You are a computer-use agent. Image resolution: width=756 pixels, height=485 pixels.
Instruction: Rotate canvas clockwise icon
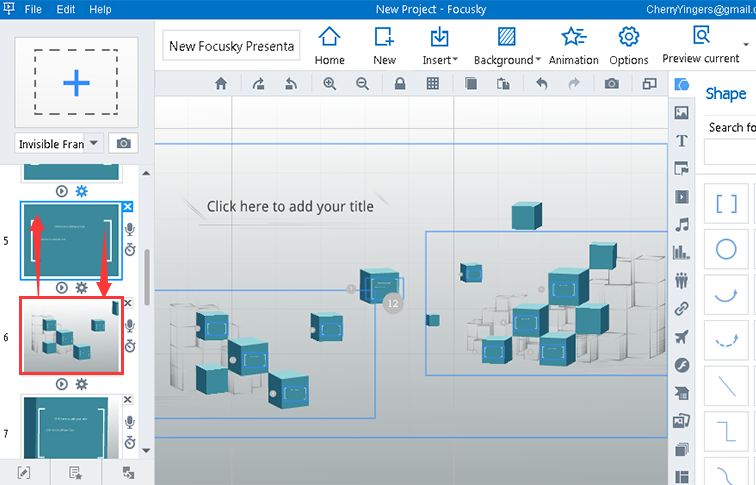(258, 84)
